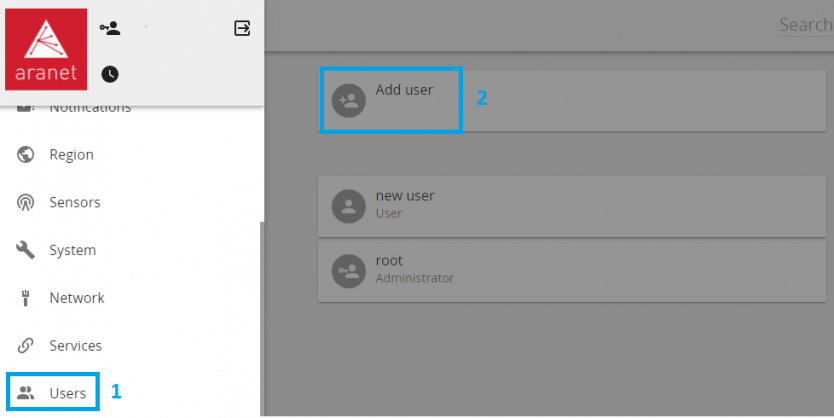This screenshot has height=418, width=834.
Task: Click the Users people icon in sidebar
Action: tap(27, 393)
